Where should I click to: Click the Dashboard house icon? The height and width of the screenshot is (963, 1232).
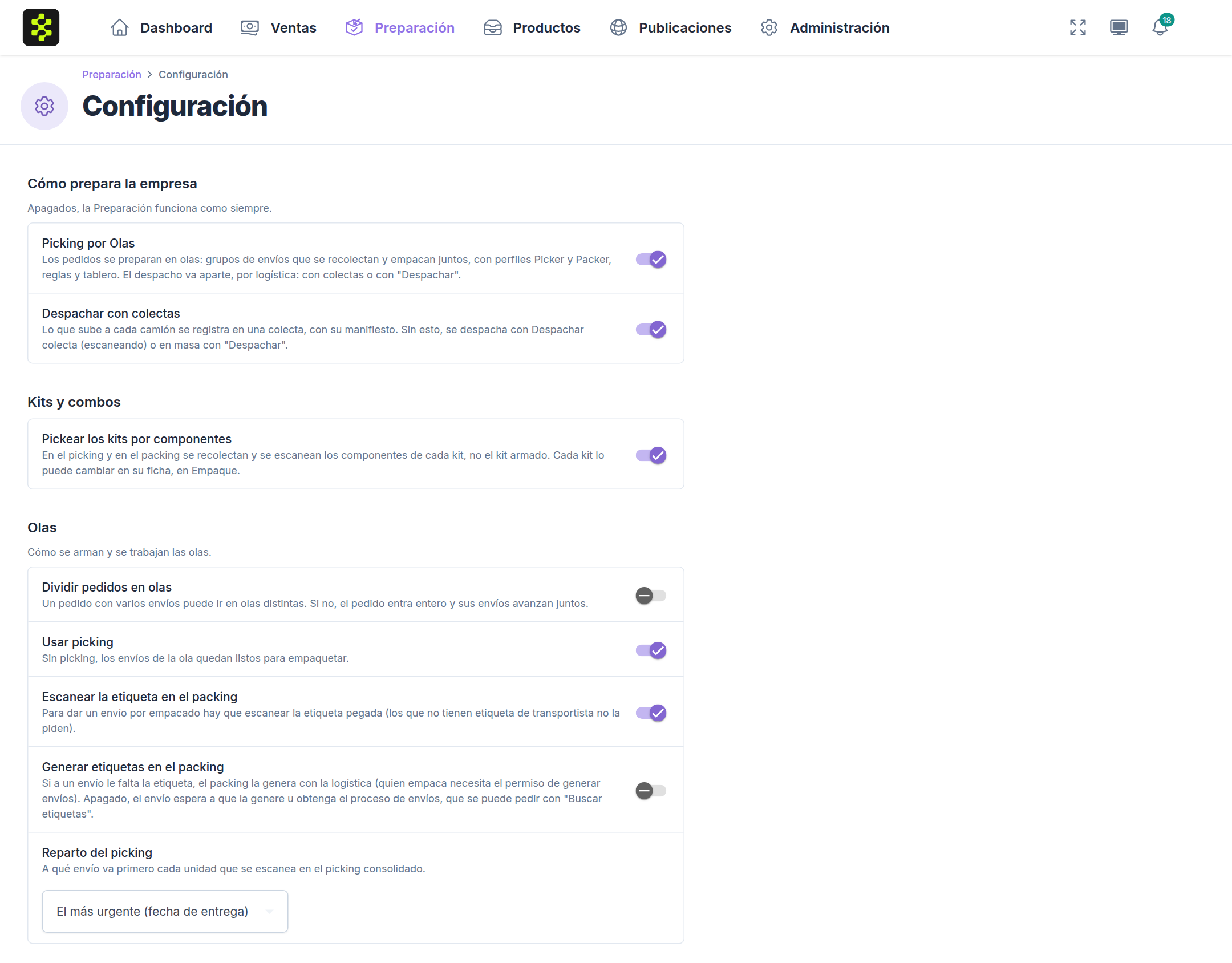click(x=120, y=27)
